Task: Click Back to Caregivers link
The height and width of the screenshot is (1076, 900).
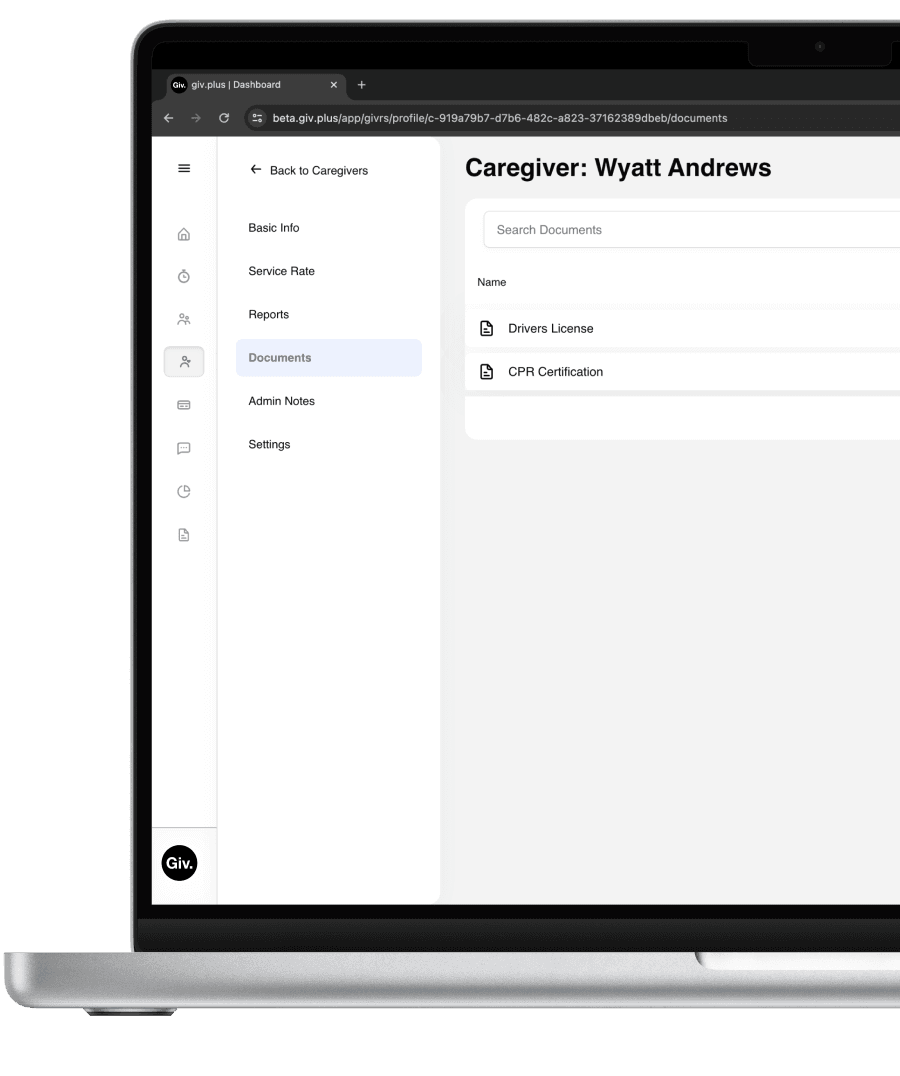Action: pyautogui.click(x=309, y=170)
